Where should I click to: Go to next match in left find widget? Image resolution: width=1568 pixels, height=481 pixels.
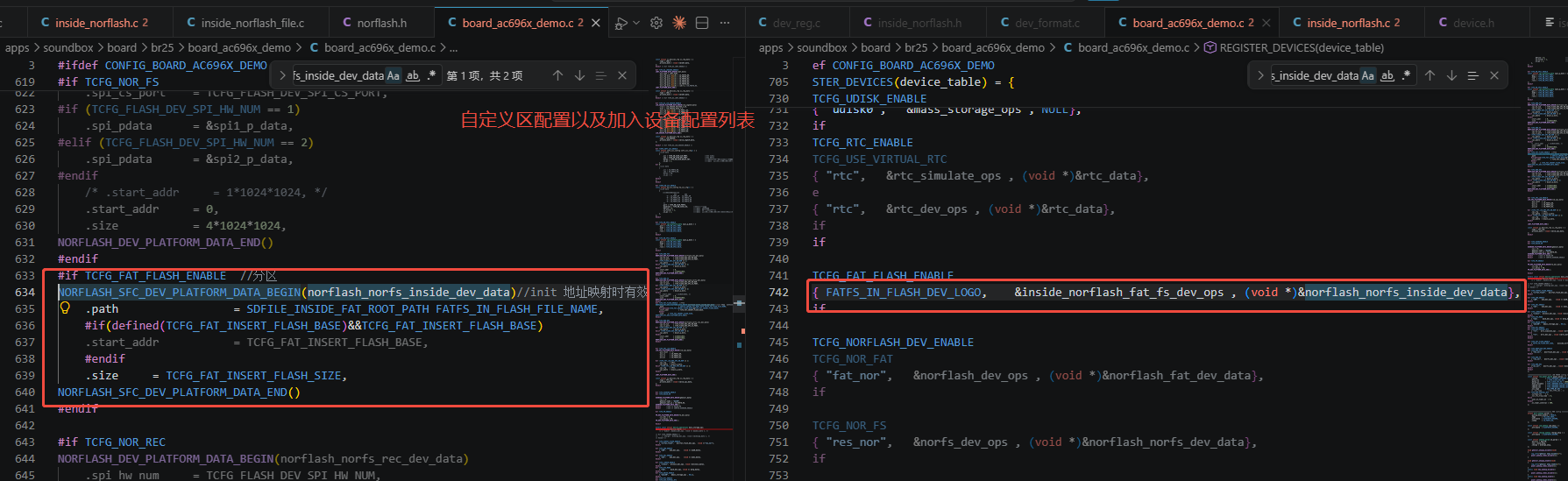click(579, 76)
